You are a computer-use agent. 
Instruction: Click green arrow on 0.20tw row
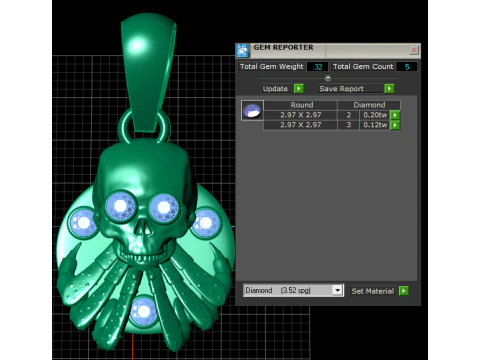pos(395,115)
